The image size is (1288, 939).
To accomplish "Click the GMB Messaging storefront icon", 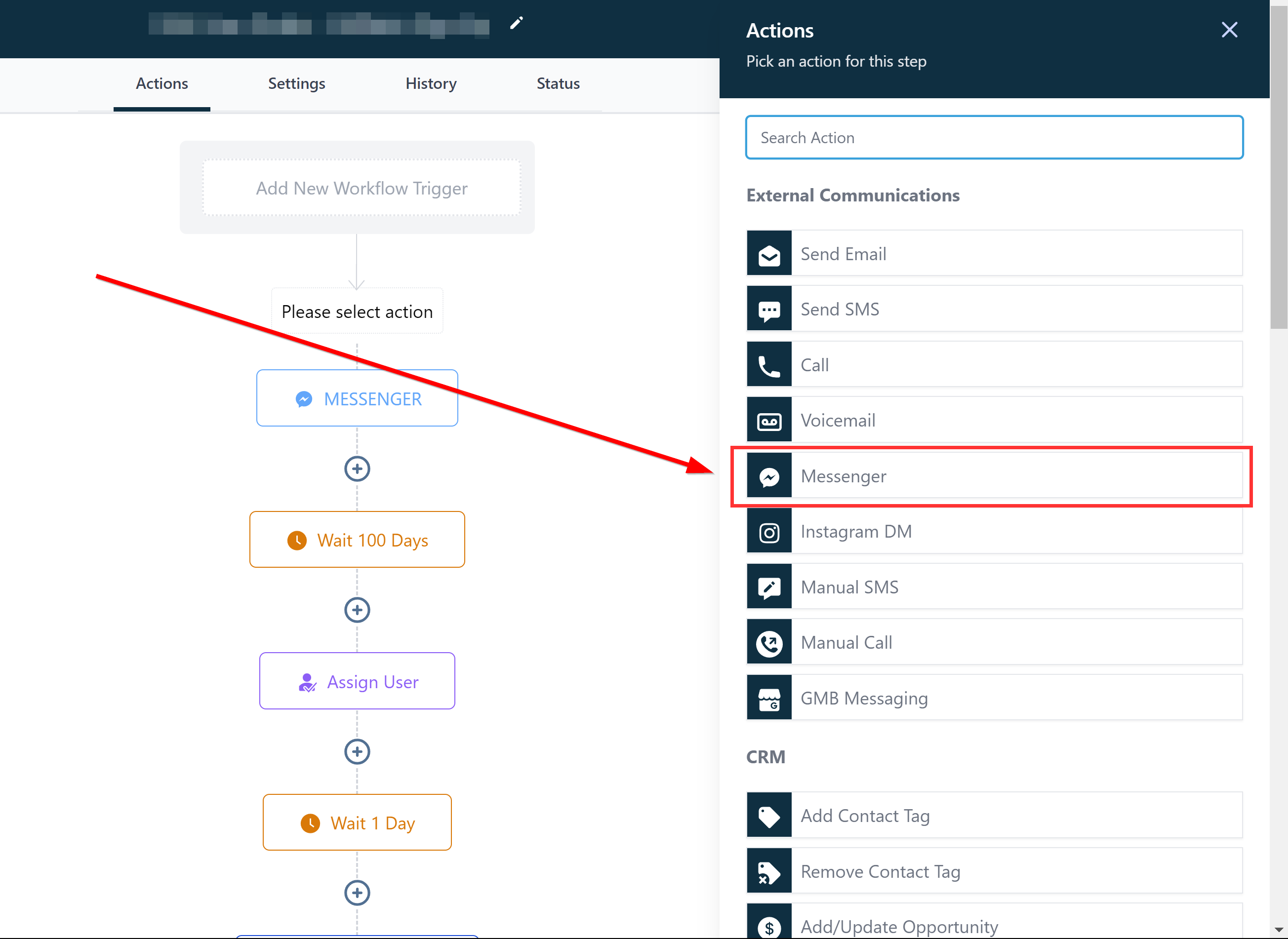I will tap(769, 699).
